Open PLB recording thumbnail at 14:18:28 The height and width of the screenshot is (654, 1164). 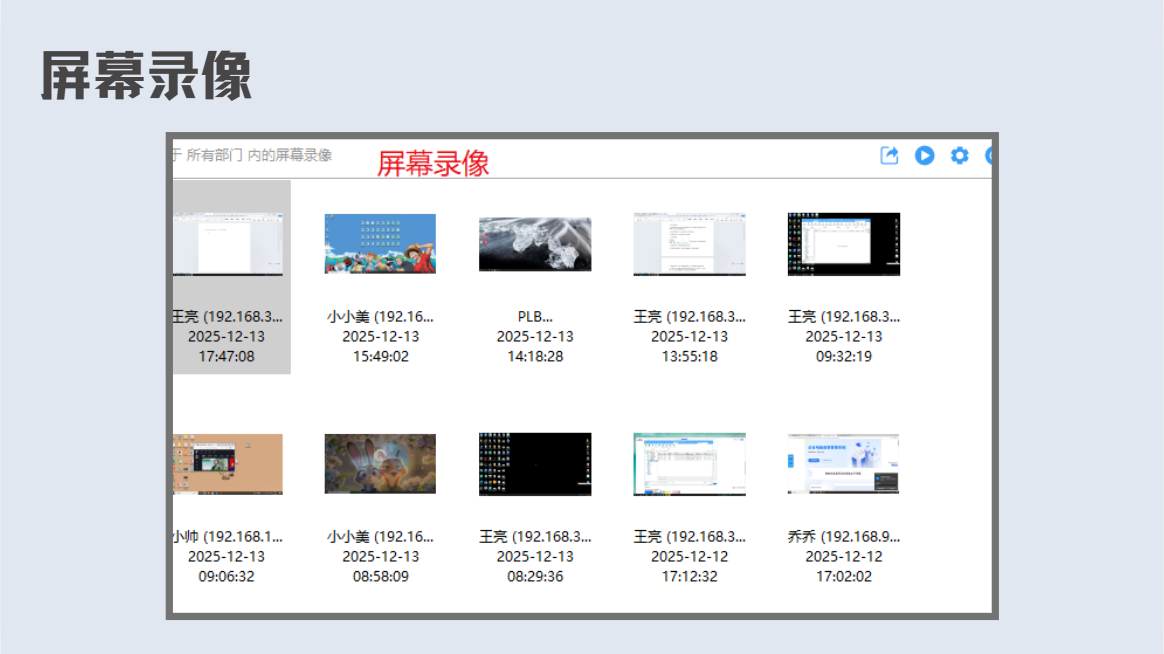coord(534,244)
